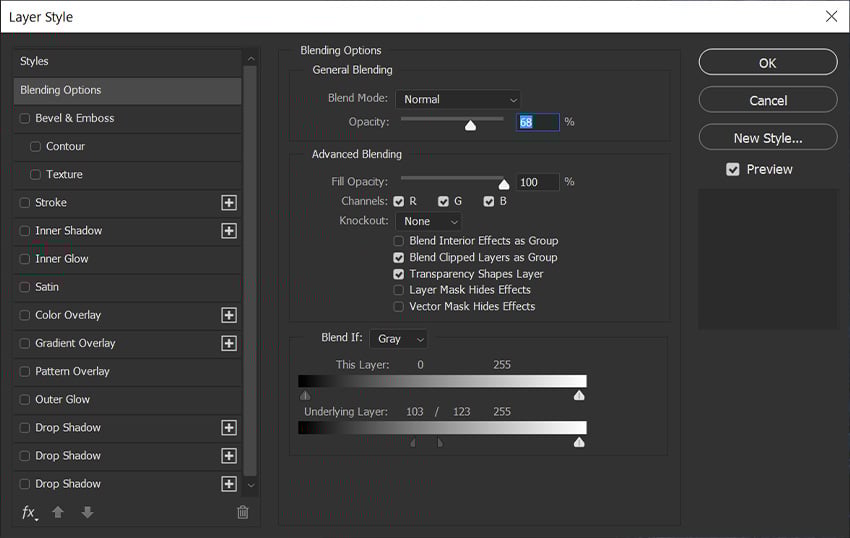The width and height of the screenshot is (850, 538).
Task: Click the Fill Opacity slider handle
Action: [504, 184]
